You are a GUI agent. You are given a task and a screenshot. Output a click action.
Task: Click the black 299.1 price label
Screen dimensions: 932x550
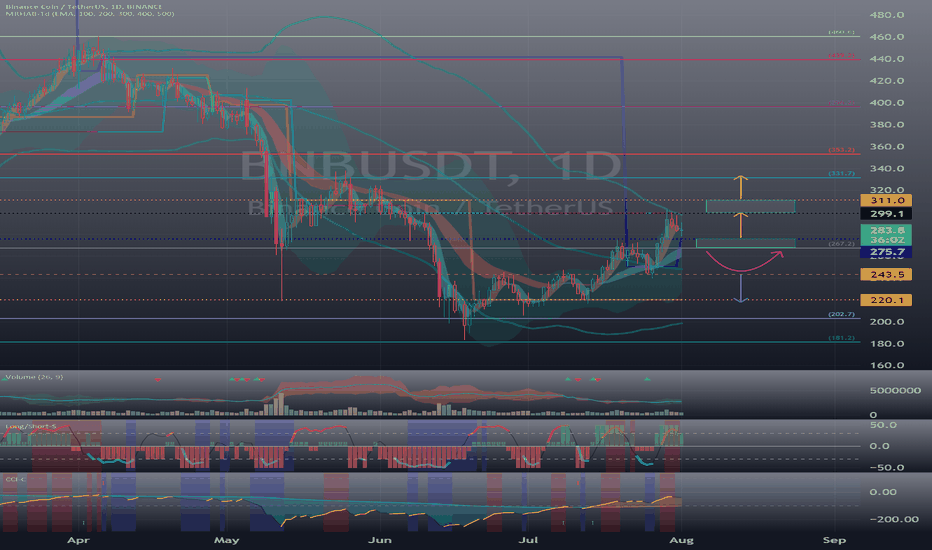(x=886, y=214)
